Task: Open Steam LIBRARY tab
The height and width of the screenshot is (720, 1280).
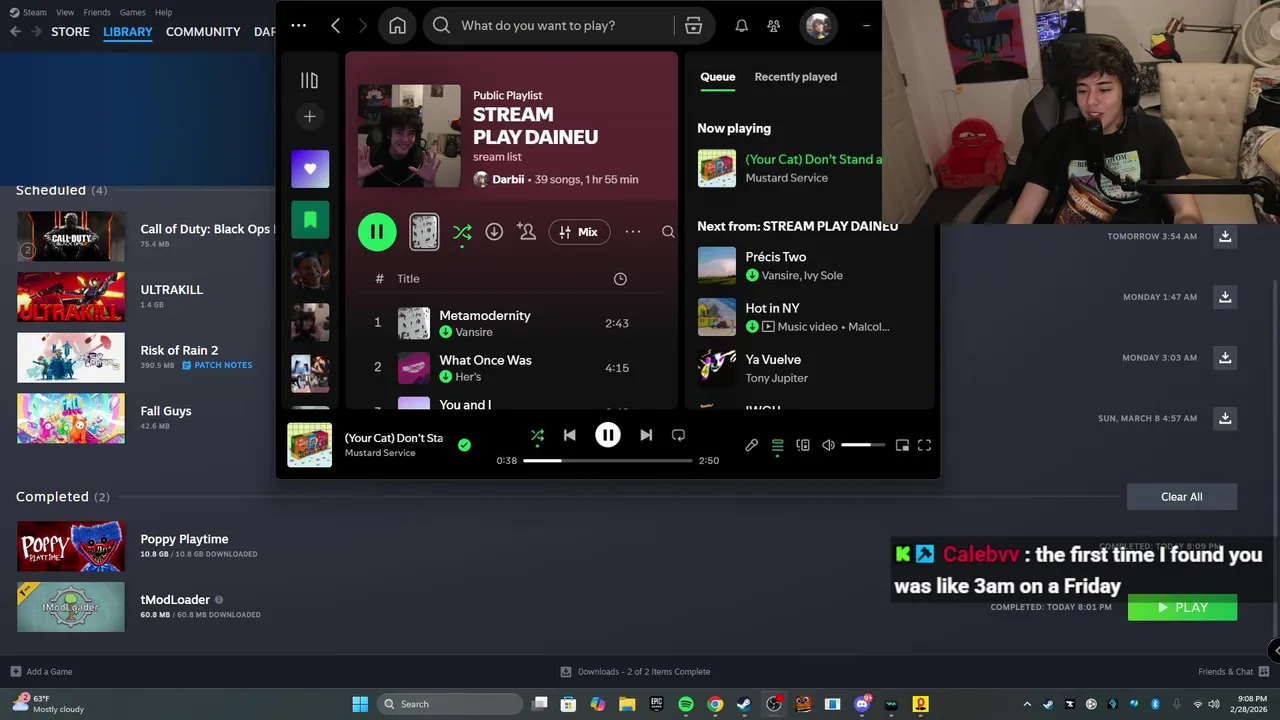Action: pos(128,32)
